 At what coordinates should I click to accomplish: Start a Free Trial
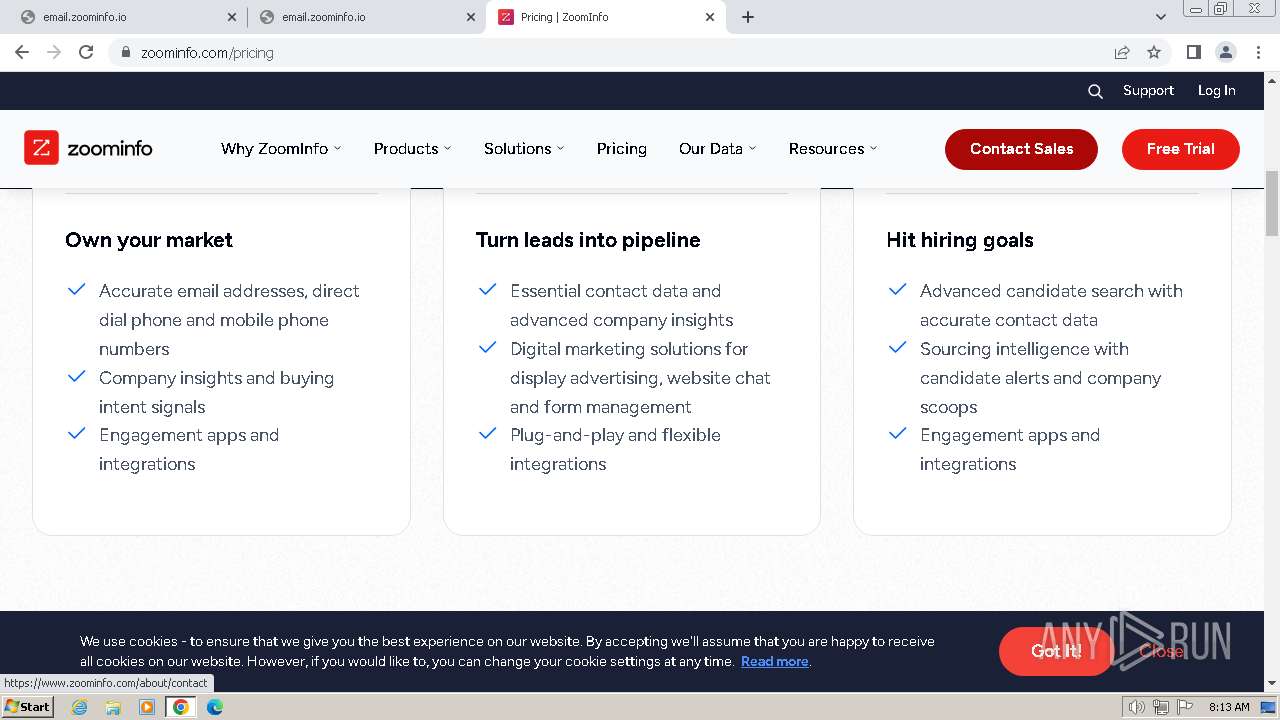click(x=1180, y=149)
